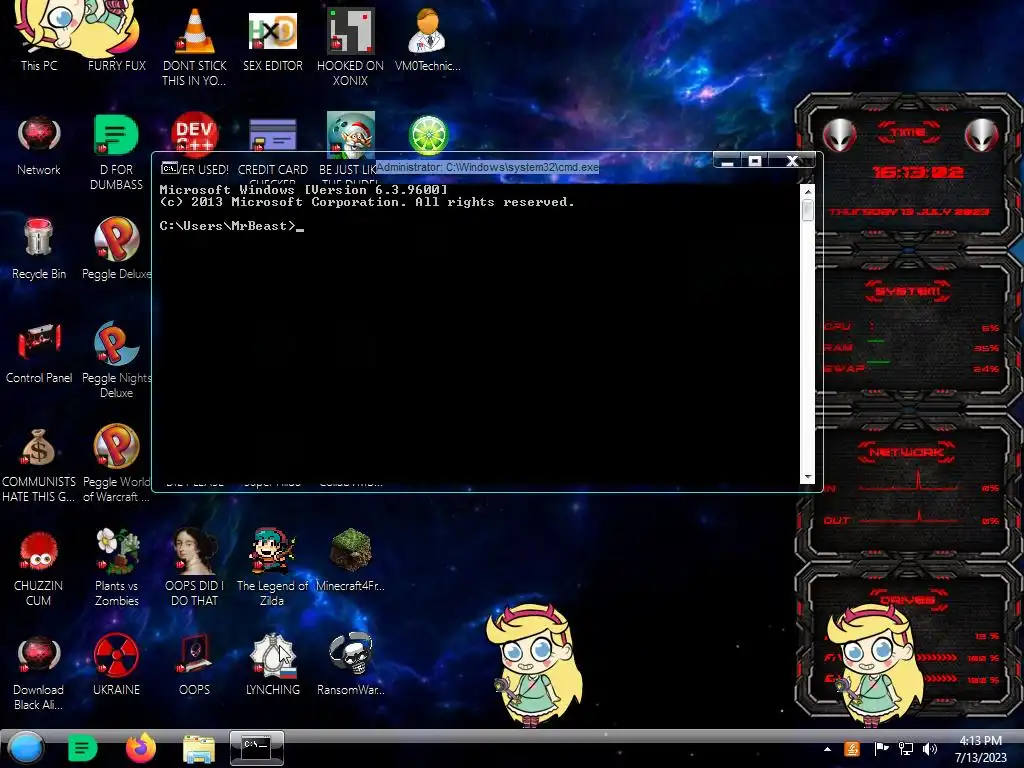1024x768 pixels.
Task: Click cmd scrollbar down arrow
Action: (808, 477)
